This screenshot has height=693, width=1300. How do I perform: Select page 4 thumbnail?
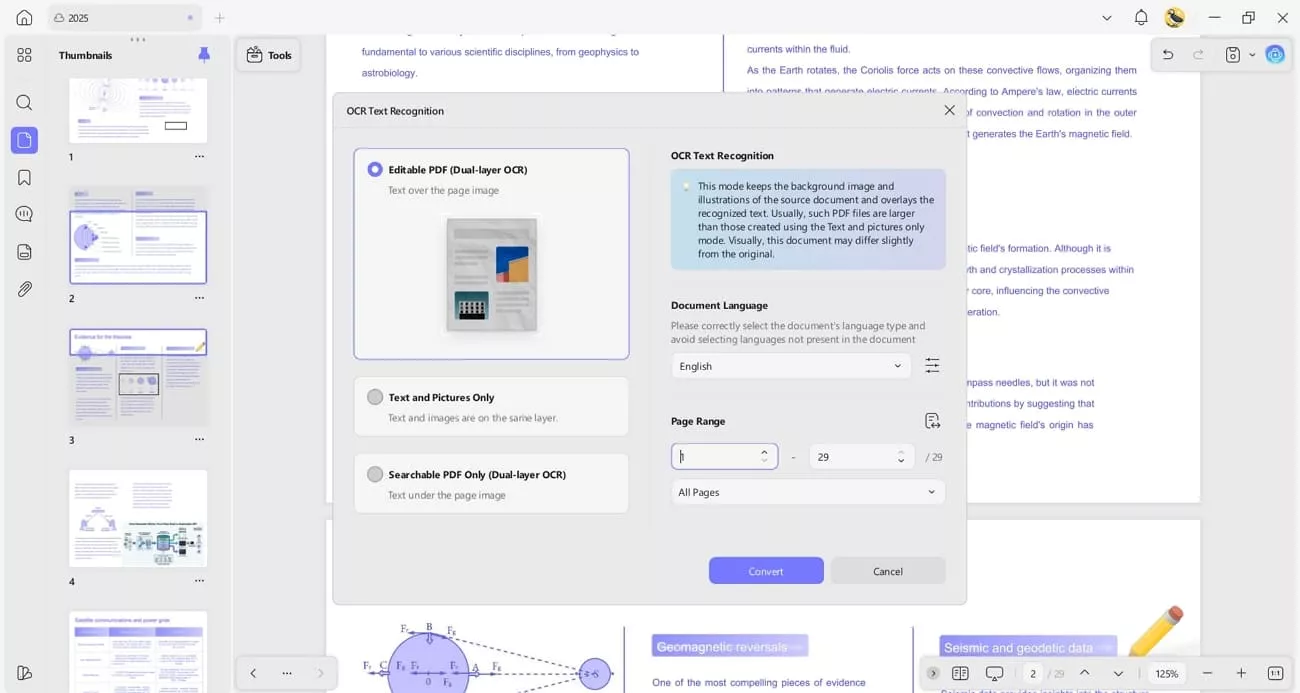tap(138, 518)
